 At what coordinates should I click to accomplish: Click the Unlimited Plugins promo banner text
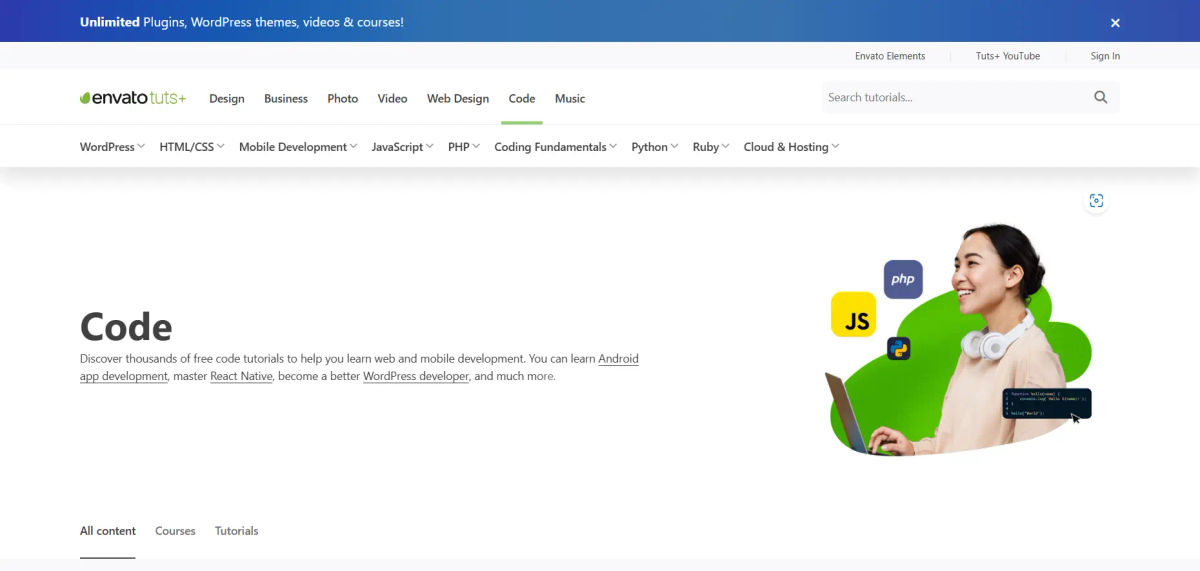(242, 22)
